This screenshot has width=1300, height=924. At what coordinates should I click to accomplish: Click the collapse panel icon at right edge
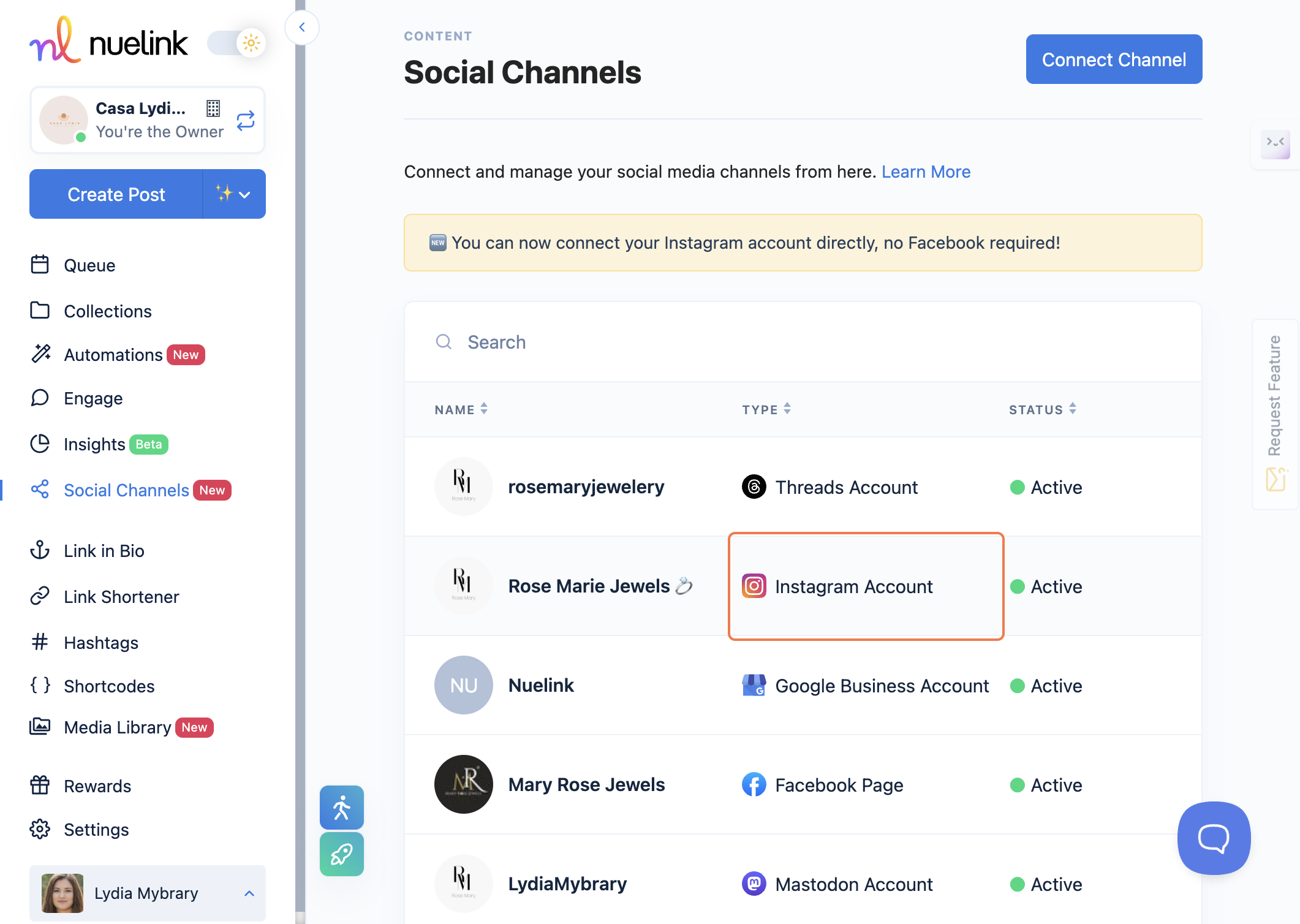point(1275,143)
